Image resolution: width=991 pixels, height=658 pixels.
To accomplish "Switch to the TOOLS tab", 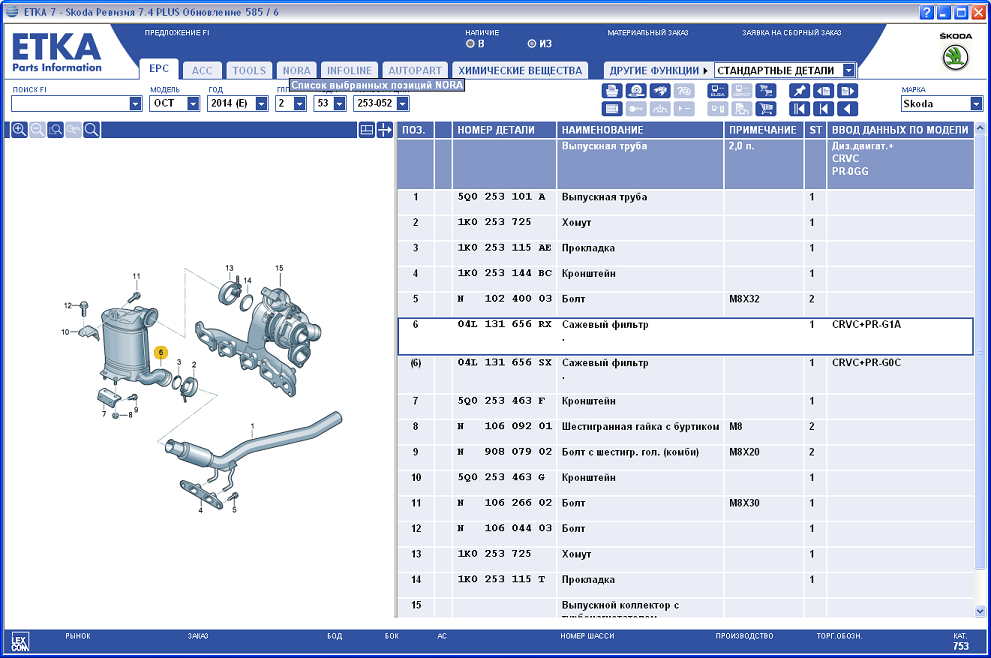I will tap(249, 71).
